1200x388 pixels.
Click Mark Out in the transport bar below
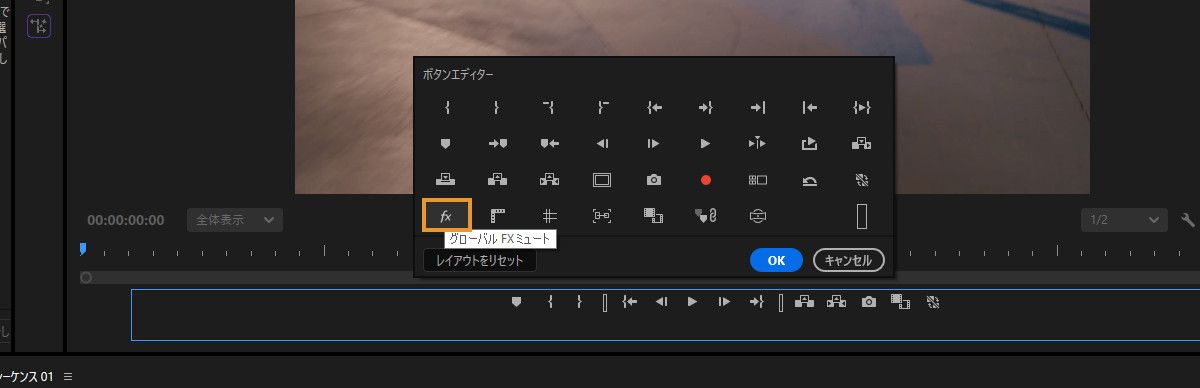[579, 301]
